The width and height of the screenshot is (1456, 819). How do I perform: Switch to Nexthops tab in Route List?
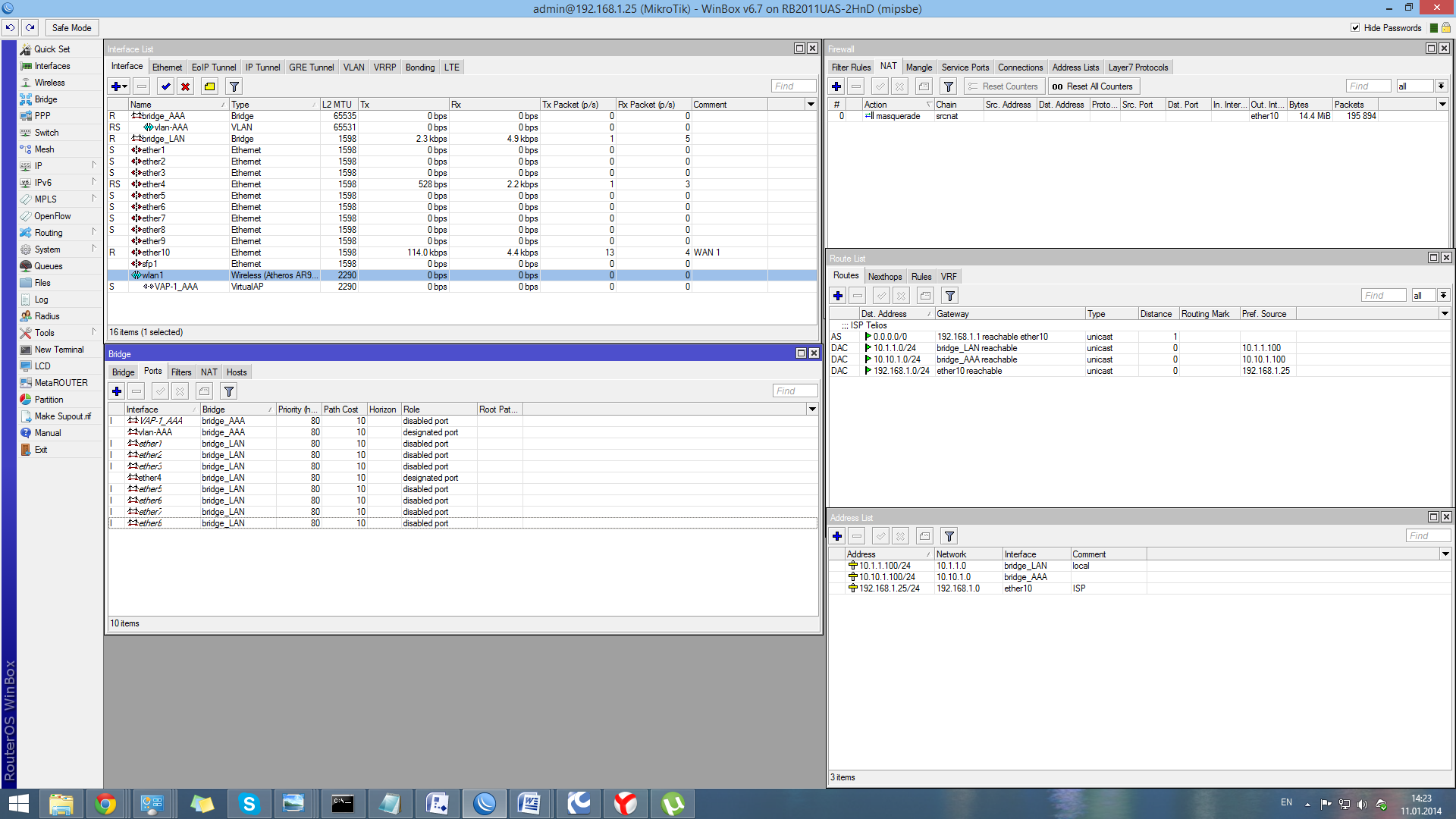885,277
